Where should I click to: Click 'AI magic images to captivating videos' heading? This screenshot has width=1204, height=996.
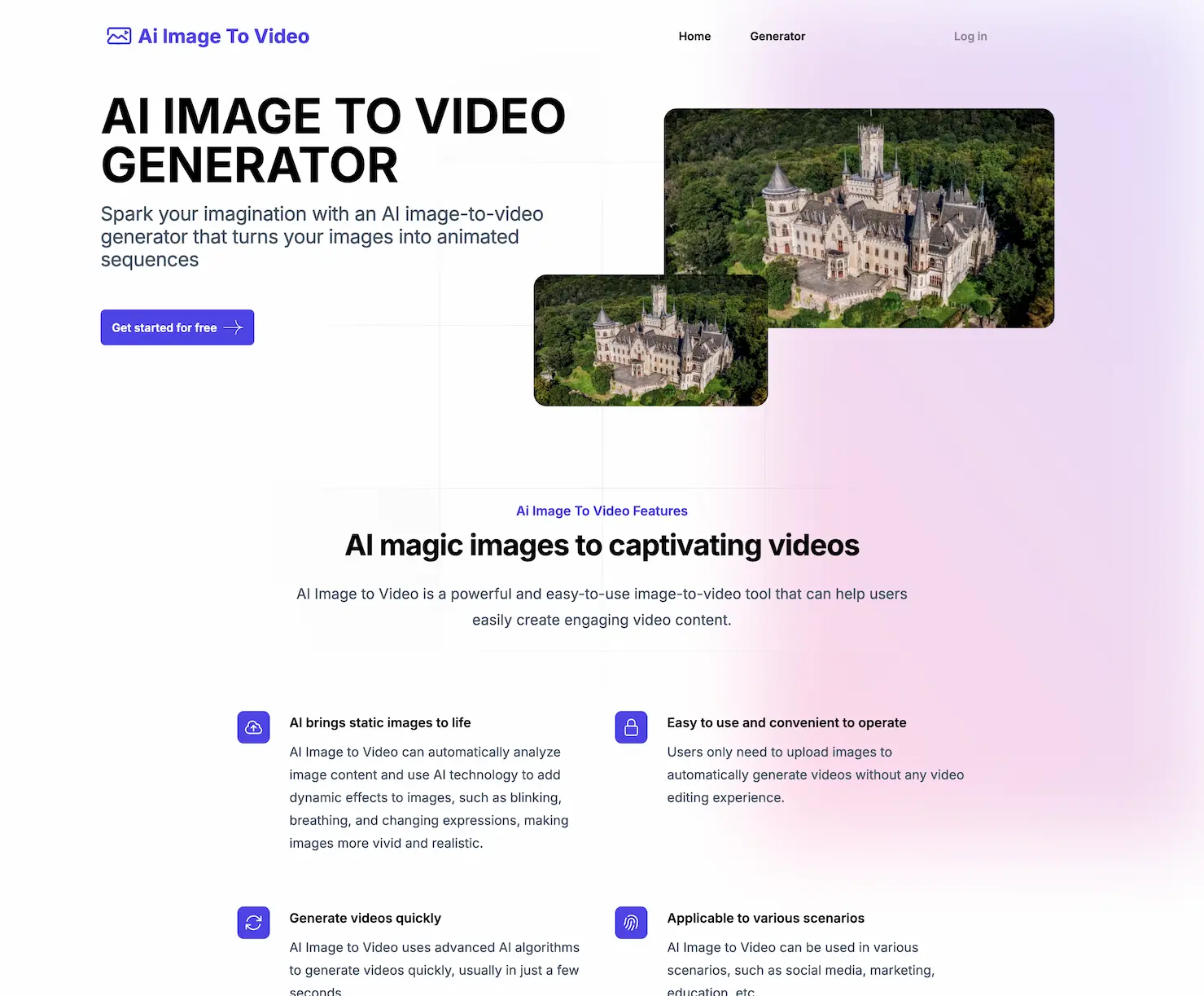click(x=602, y=545)
